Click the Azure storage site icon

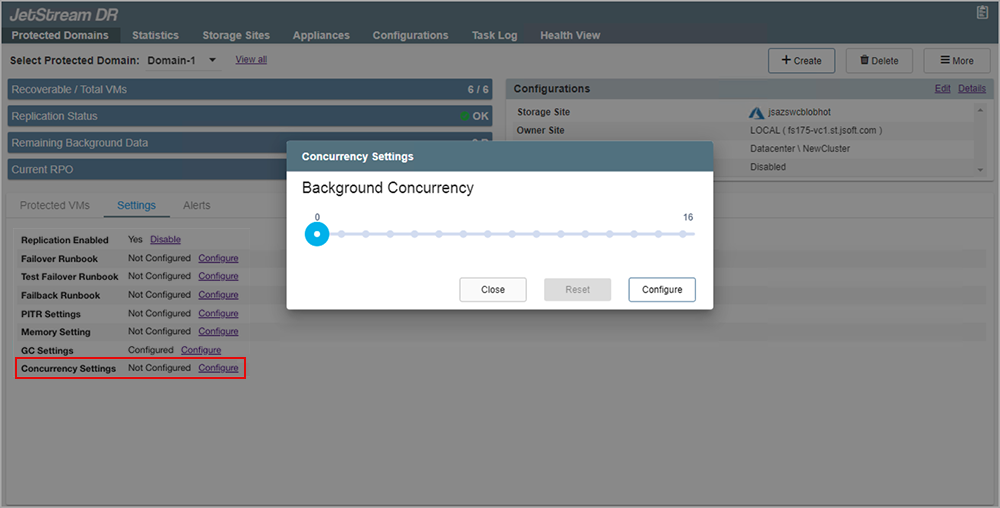coord(756,112)
